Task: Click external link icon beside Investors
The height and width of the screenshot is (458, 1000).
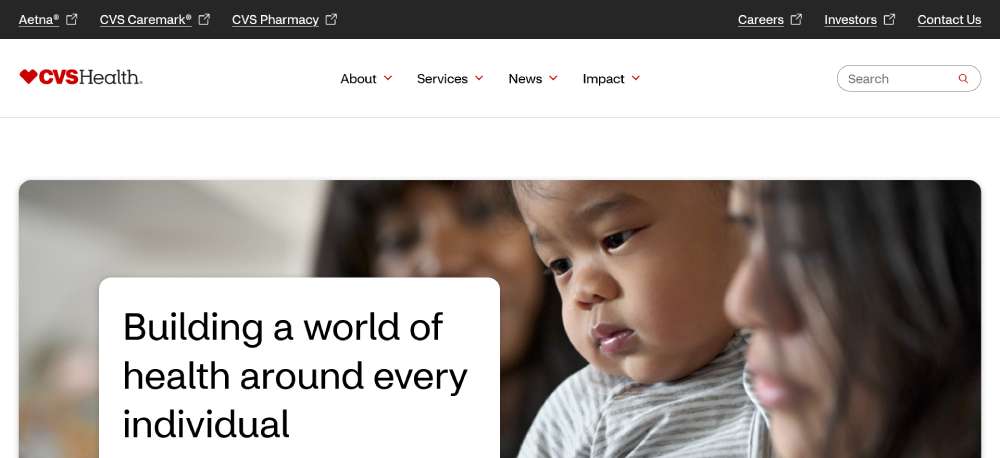Action: coord(889,19)
